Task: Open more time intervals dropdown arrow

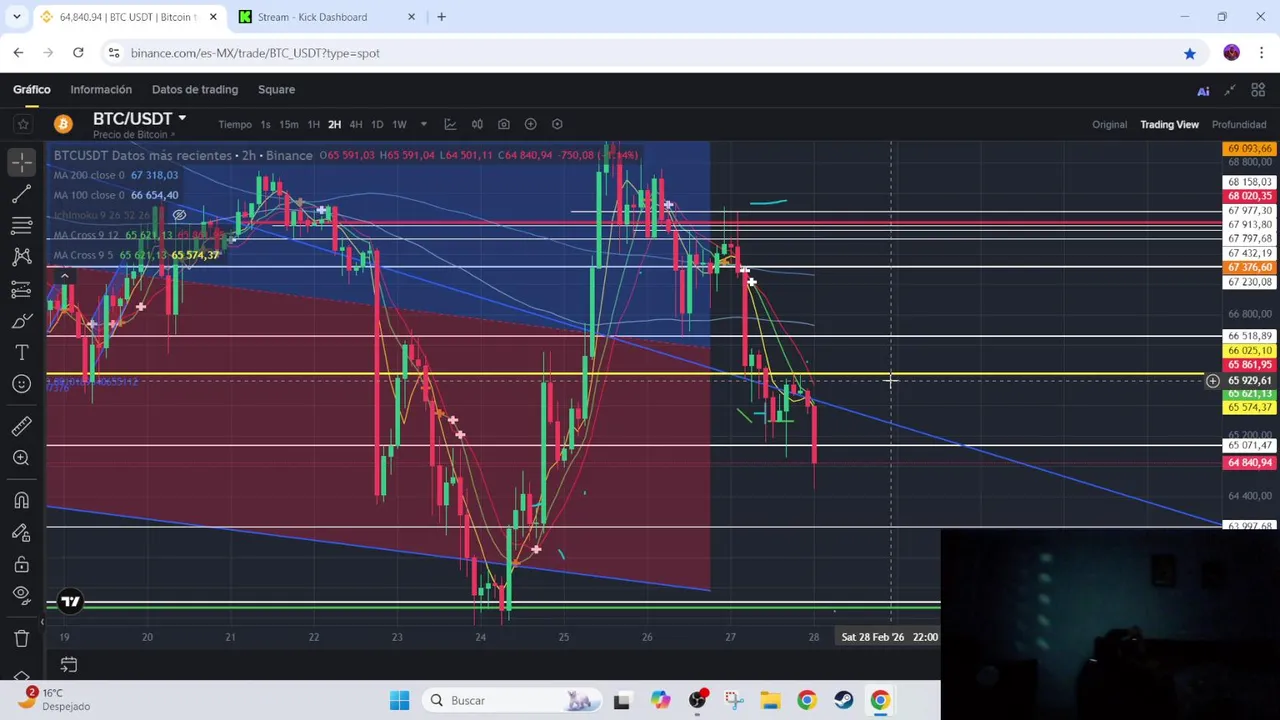Action: (x=423, y=124)
